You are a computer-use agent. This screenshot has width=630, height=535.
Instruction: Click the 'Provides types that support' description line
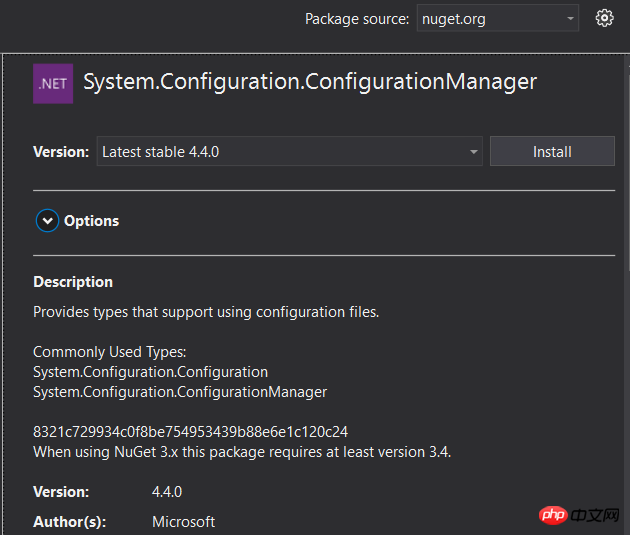206,312
